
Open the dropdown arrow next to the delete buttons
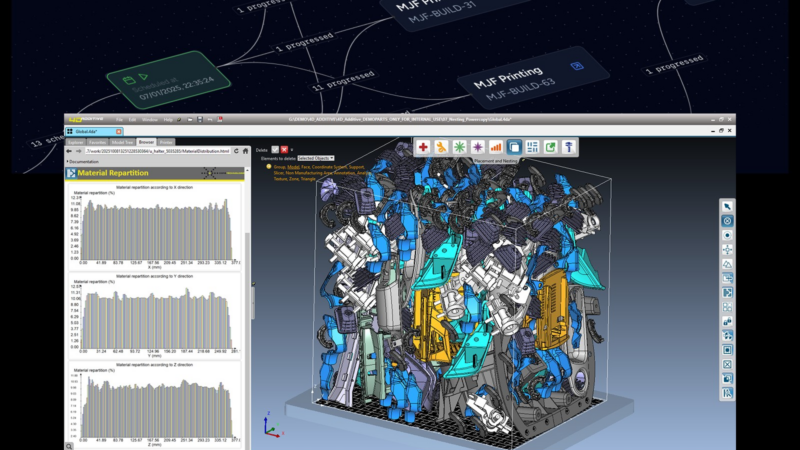click(x=292, y=149)
